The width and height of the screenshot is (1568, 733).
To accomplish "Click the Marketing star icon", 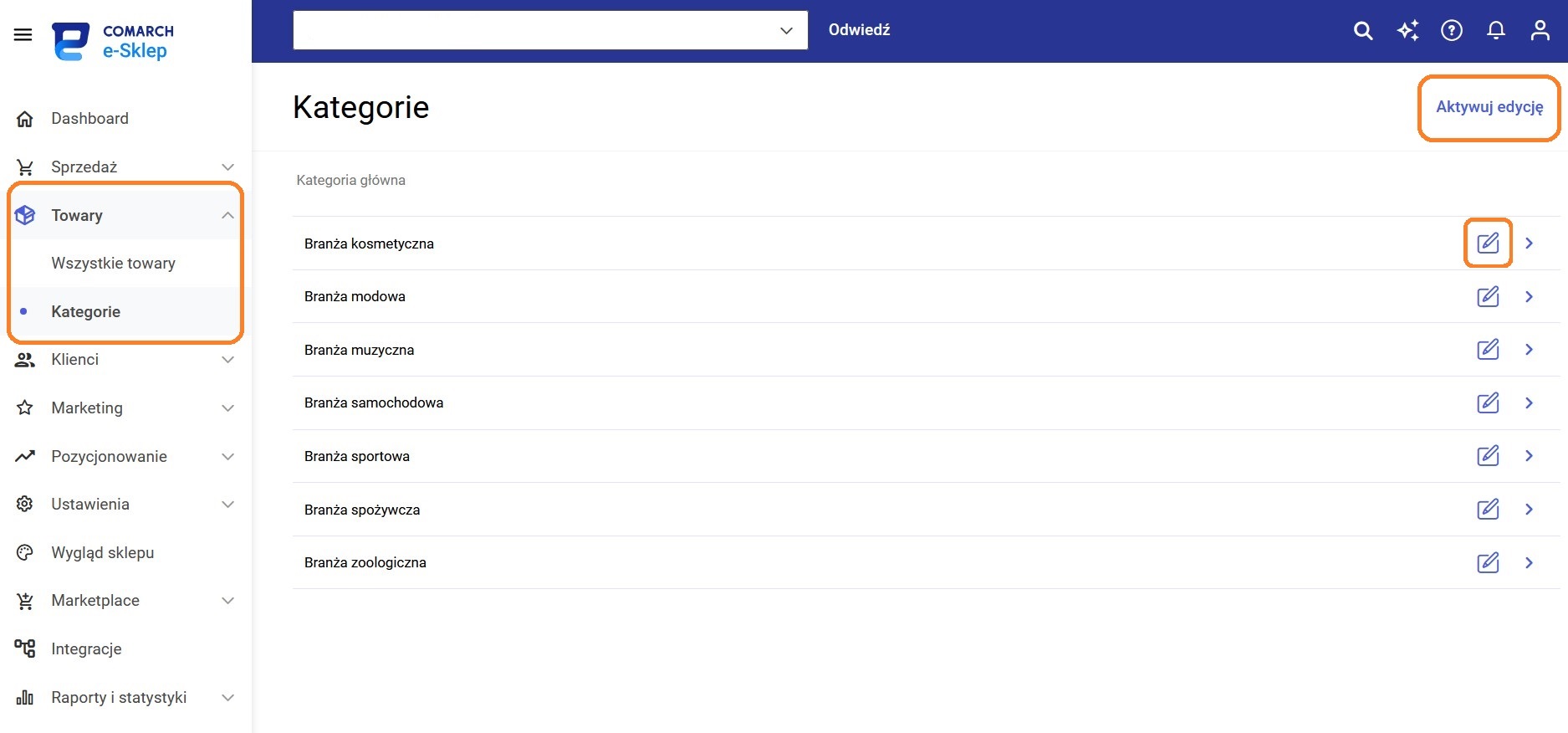I will (25, 408).
